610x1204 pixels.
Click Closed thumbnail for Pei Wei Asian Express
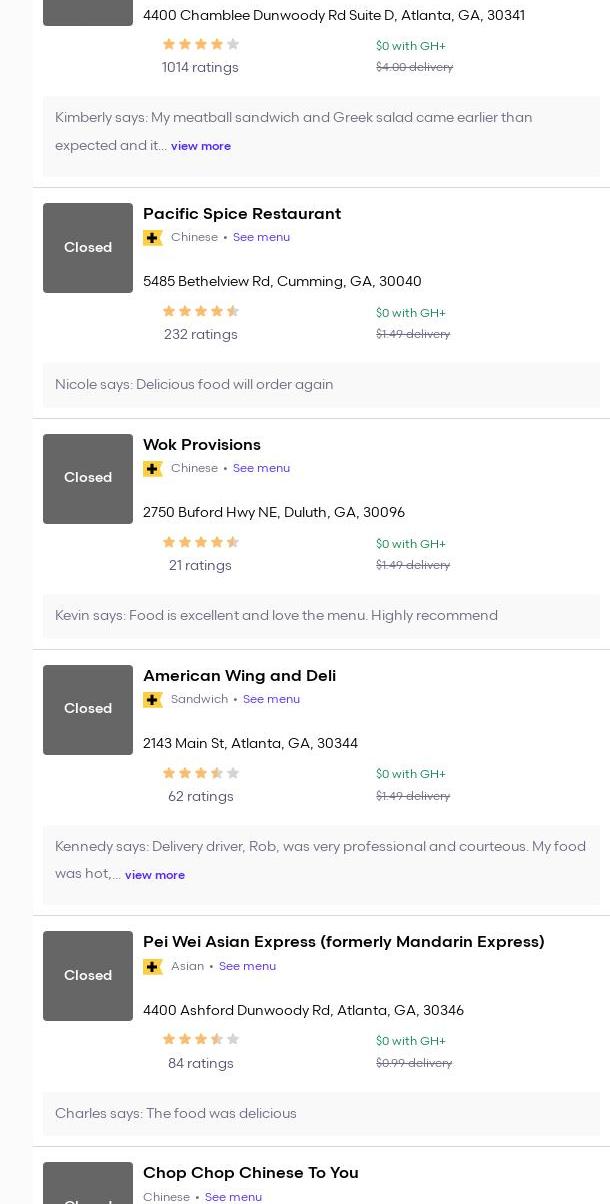[x=88, y=976]
